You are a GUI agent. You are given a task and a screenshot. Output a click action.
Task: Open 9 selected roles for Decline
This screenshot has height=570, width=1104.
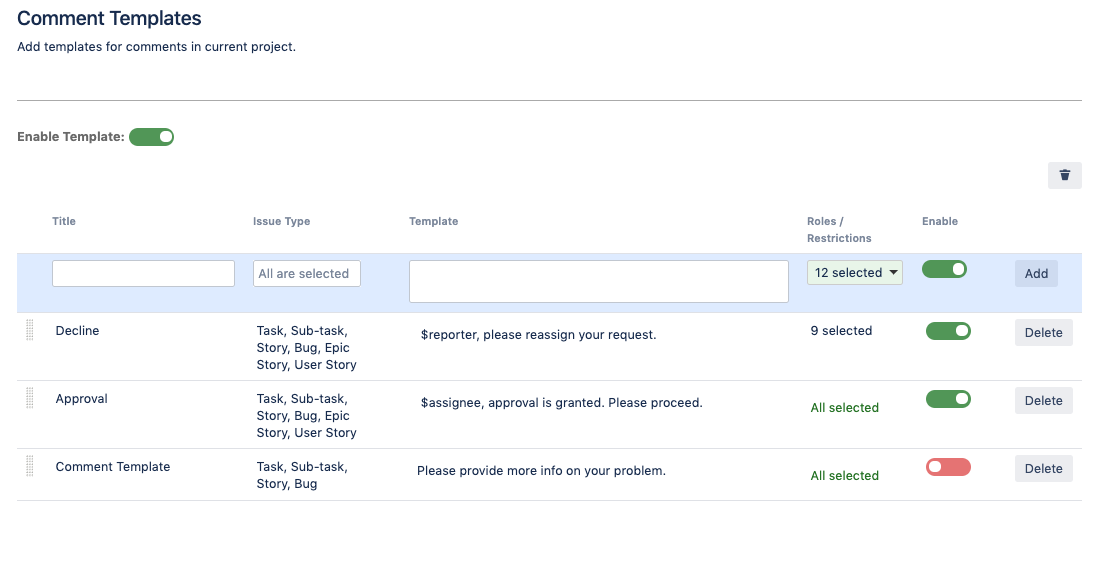click(x=841, y=331)
